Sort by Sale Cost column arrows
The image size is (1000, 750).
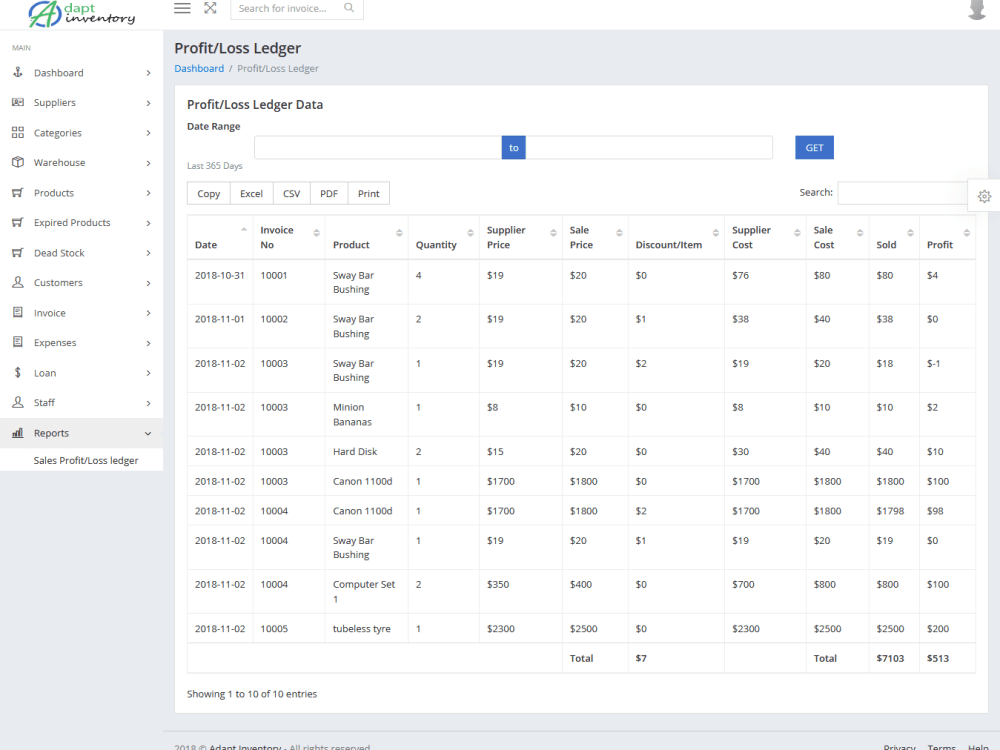tap(860, 233)
